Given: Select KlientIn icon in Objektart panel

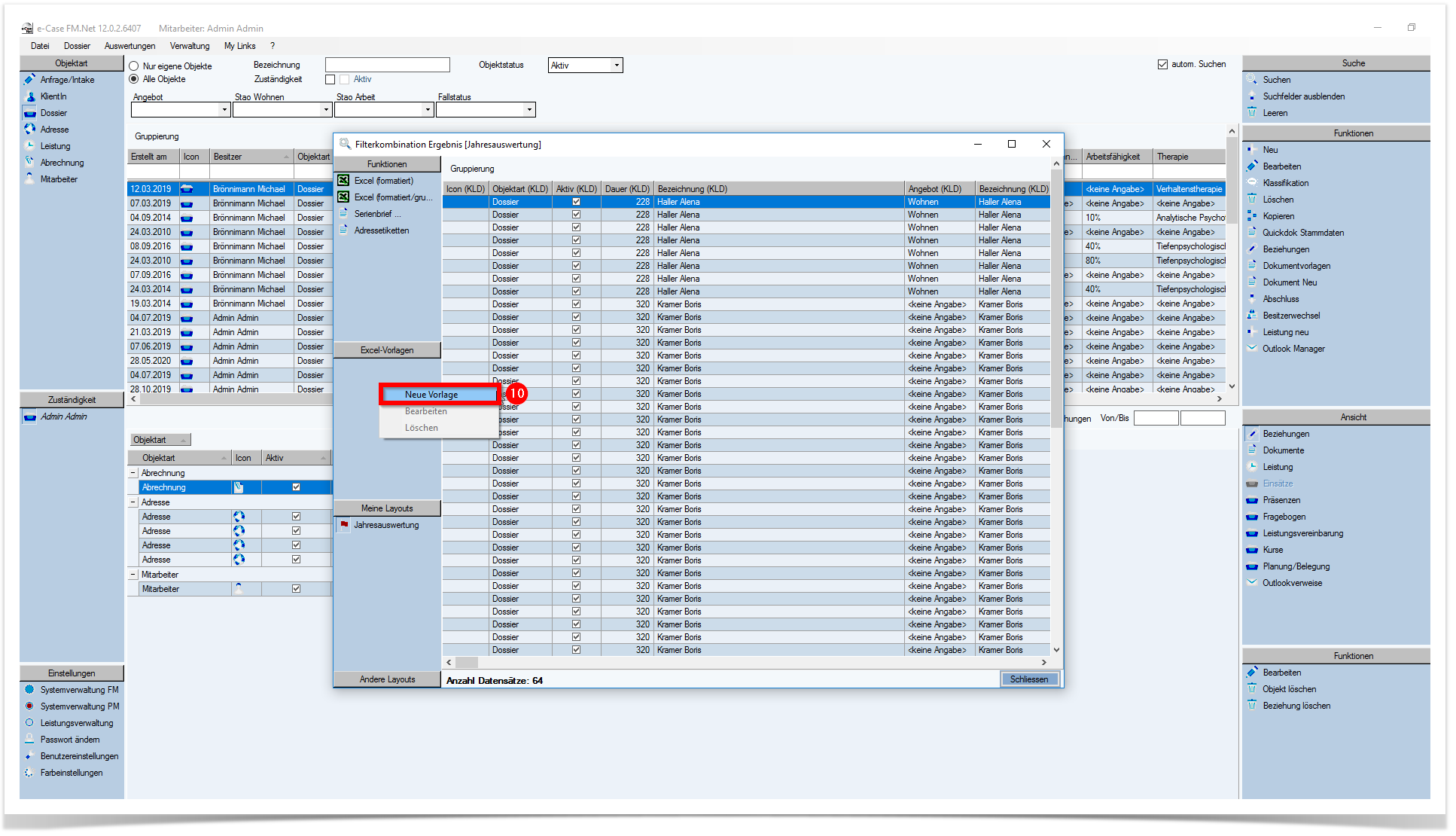Looking at the screenshot, I should pyautogui.click(x=30, y=96).
